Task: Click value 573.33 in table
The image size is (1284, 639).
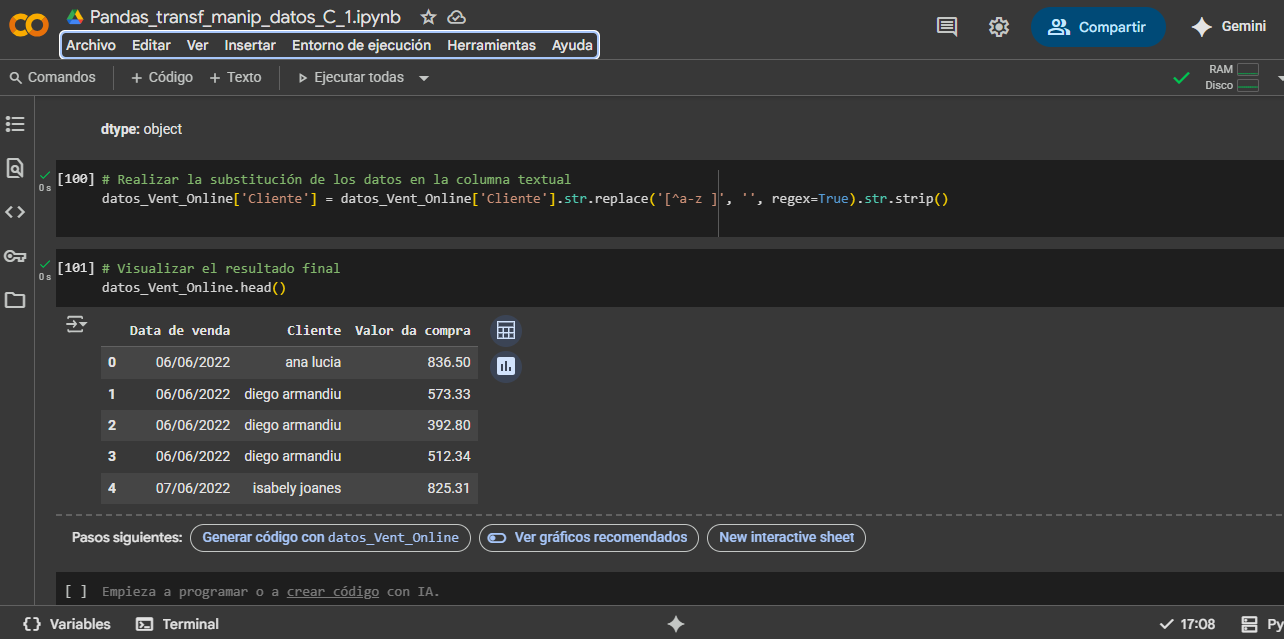Action: point(449,394)
